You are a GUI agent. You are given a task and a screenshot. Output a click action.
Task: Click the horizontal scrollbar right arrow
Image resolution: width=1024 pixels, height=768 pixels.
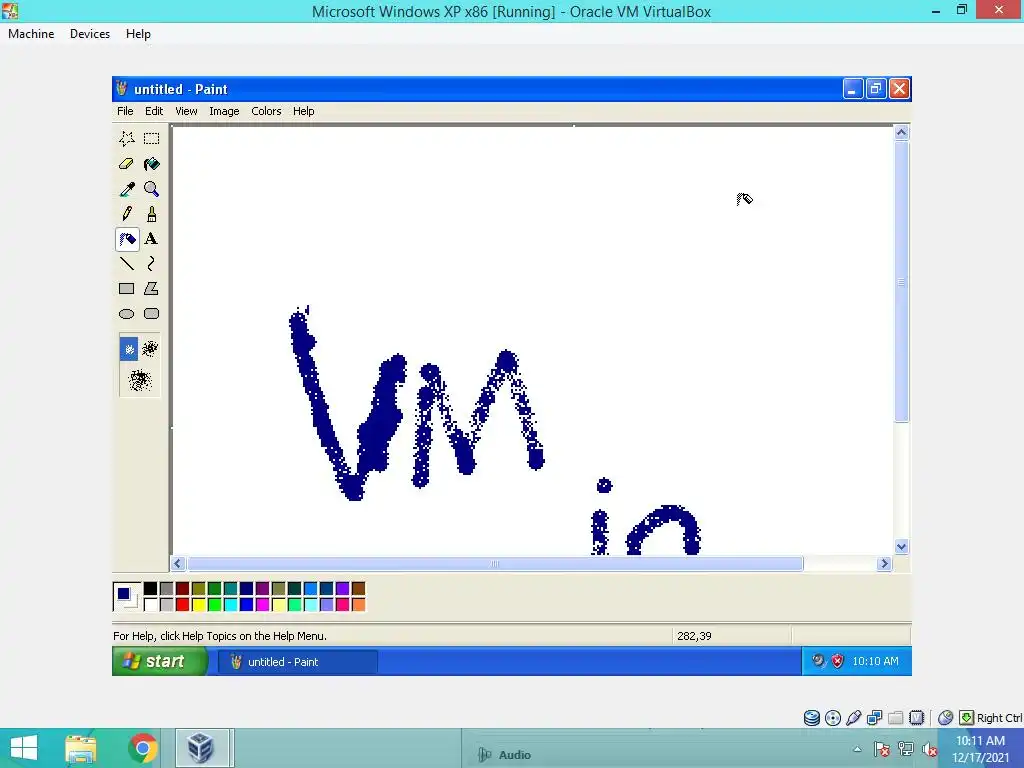pos(884,564)
